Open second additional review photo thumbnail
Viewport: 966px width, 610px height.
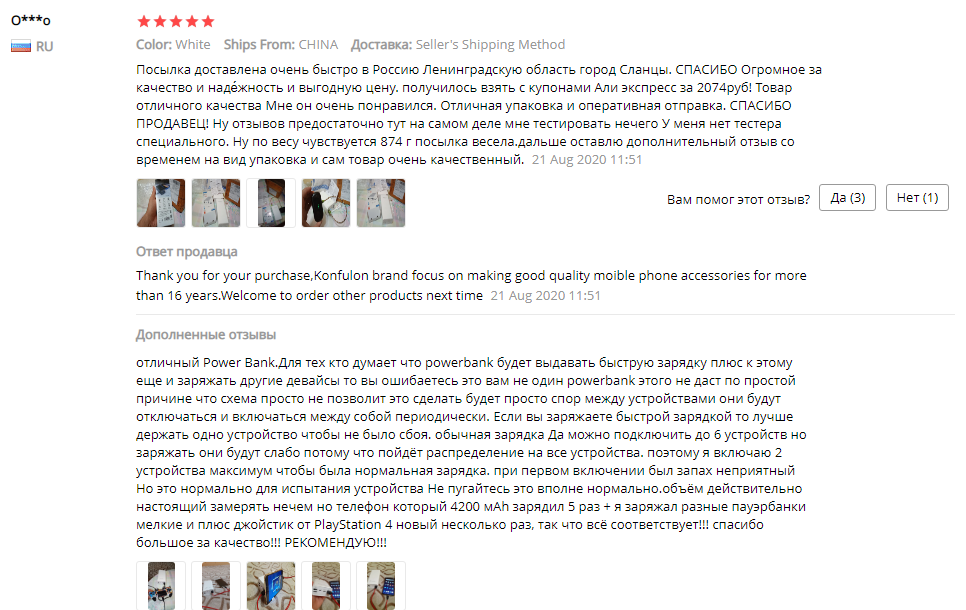pos(216,585)
